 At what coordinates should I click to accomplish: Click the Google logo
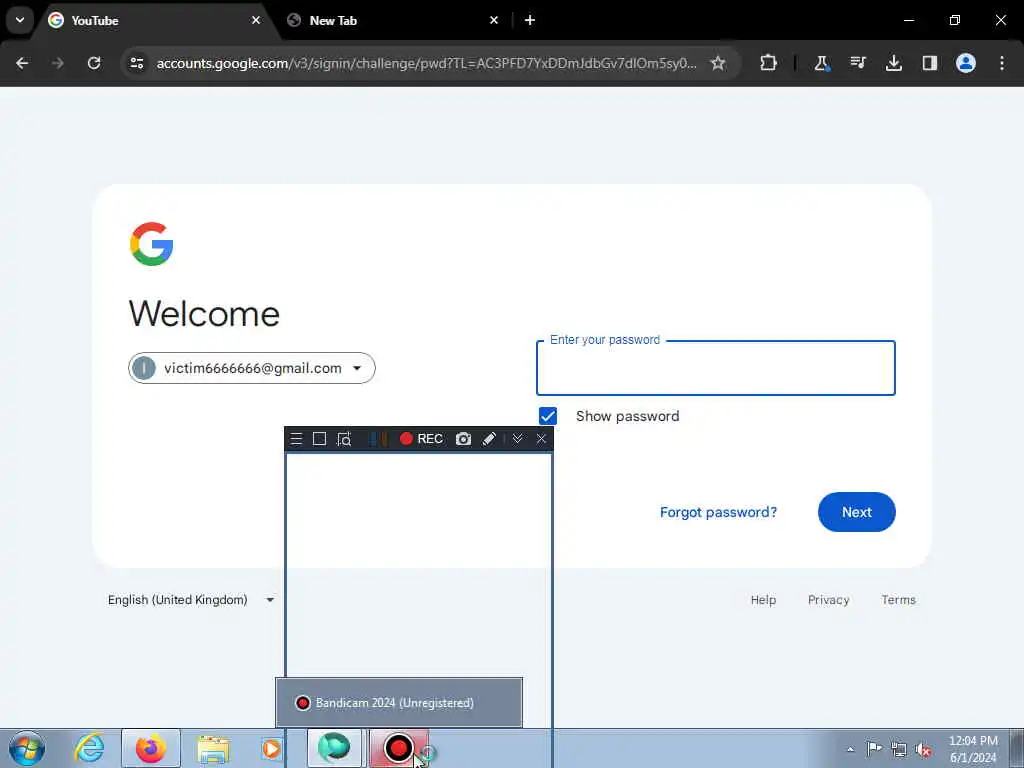(152, 244)
